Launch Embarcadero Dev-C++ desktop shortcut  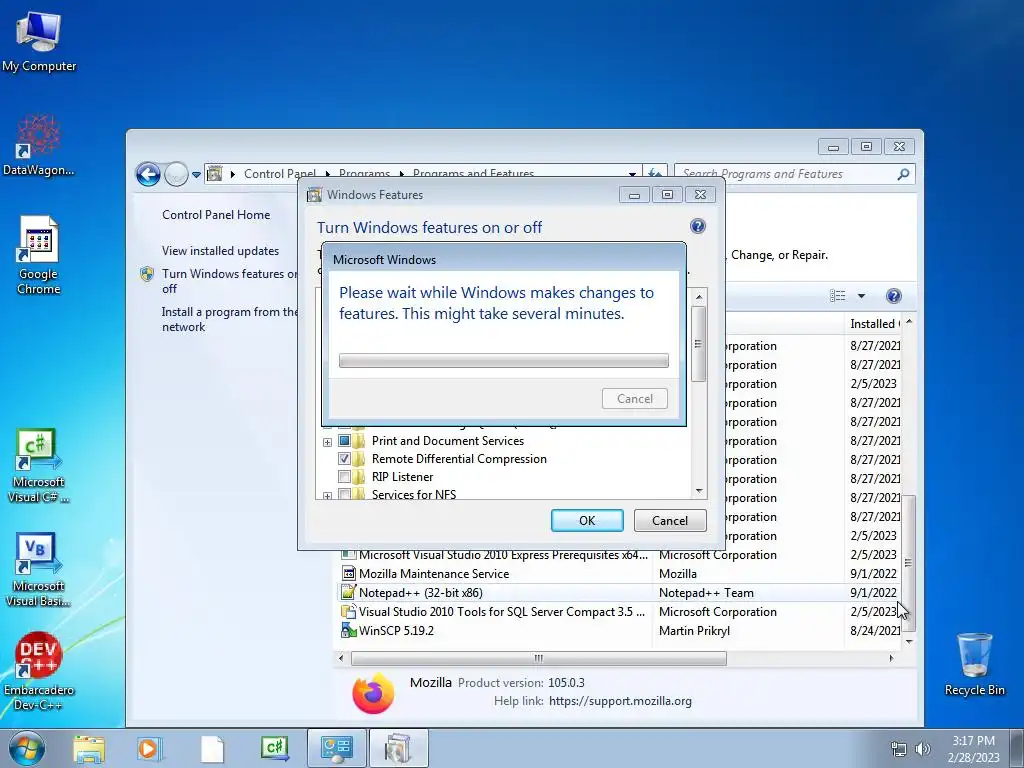[x=39, y=671]
